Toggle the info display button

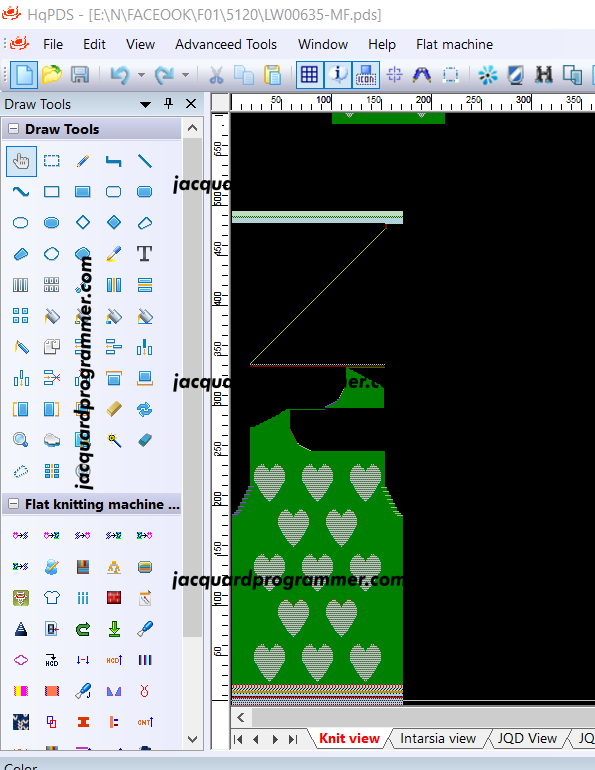tap(338, 75)
